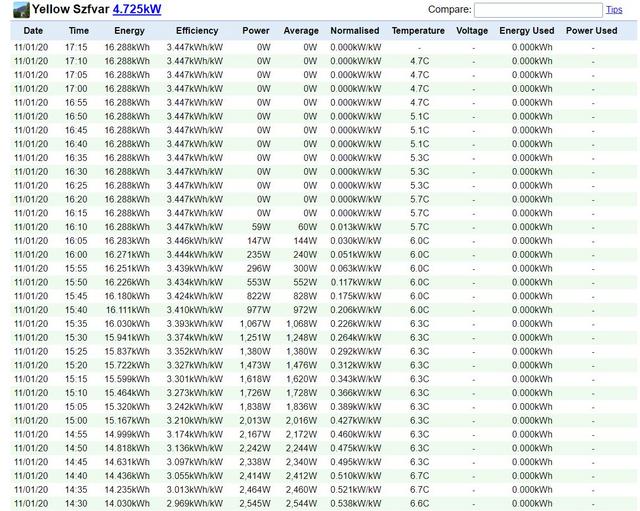Select average value 1,476W
This screenshot has width=640, height=511.
(x=302, y=365)
